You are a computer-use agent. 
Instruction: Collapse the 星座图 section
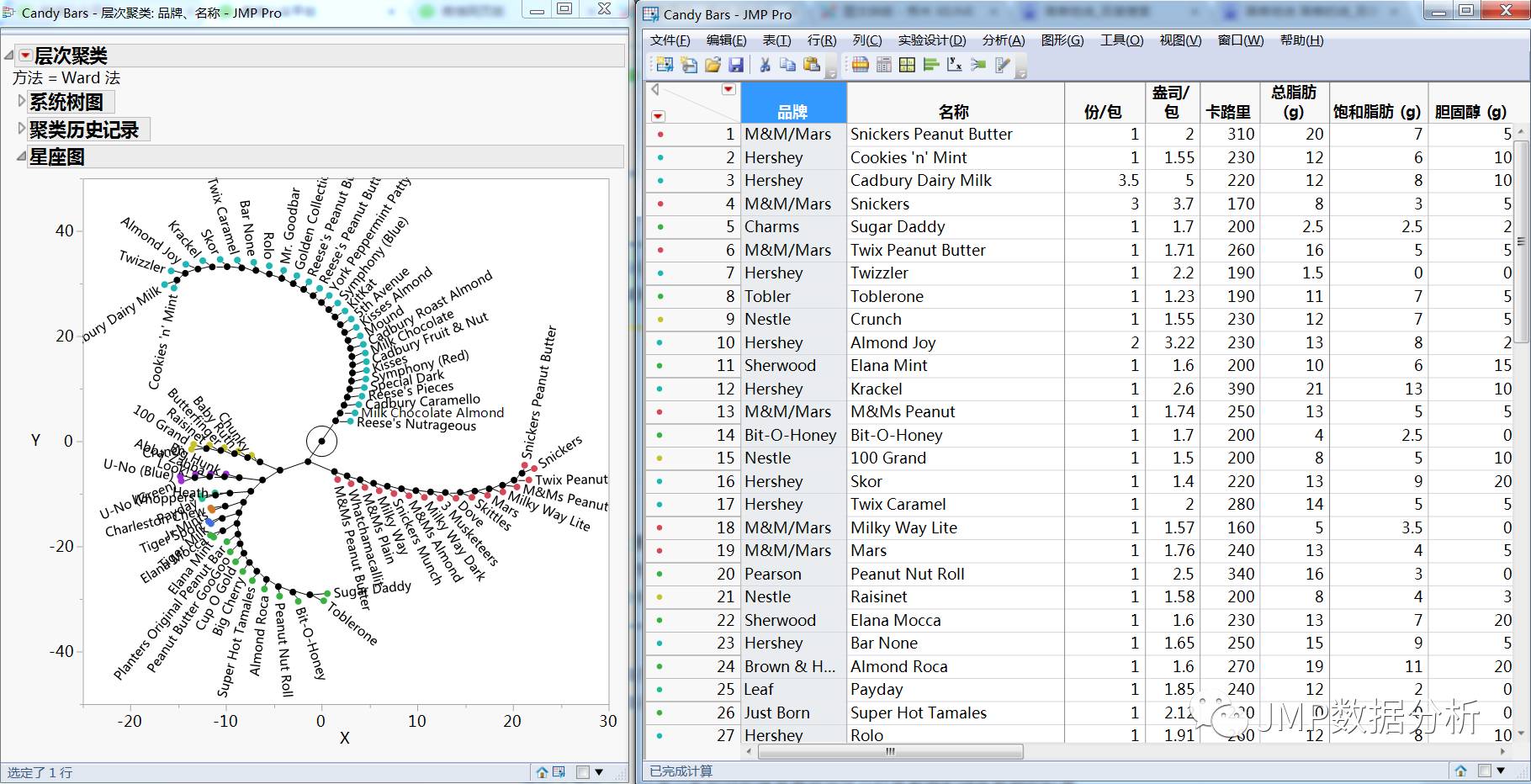point(22,156)
